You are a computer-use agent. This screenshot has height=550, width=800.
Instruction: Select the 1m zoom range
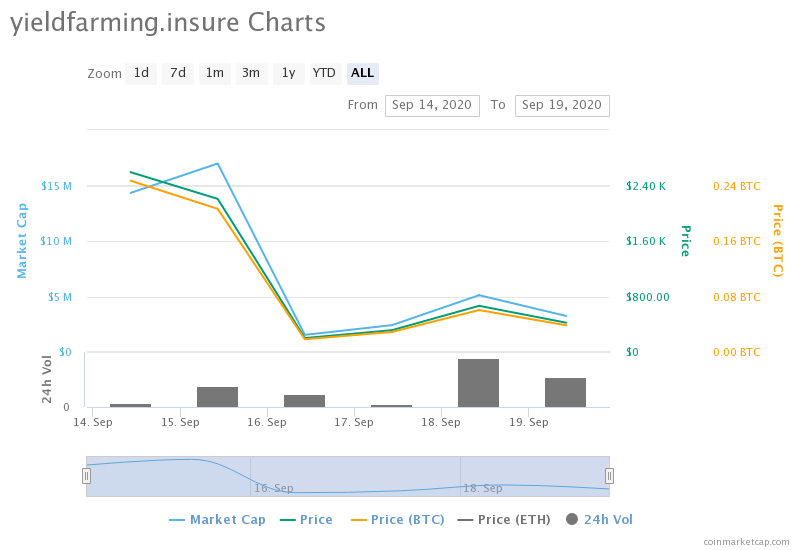(x=215, y=73)
